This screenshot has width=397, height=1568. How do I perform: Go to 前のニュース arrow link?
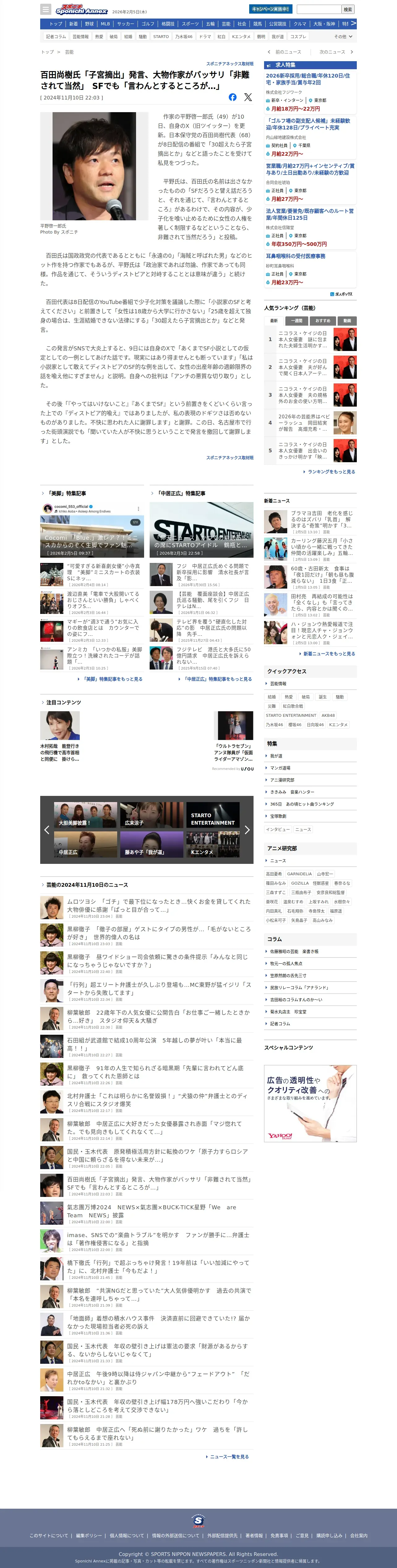click(x=285, y=52)
